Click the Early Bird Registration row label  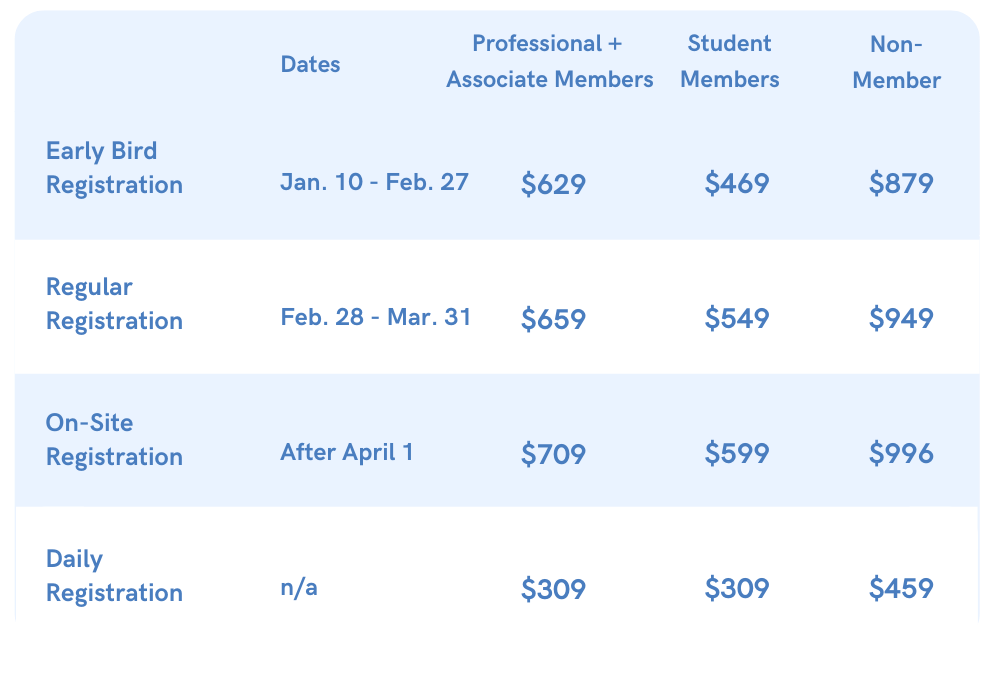(114, 168)
